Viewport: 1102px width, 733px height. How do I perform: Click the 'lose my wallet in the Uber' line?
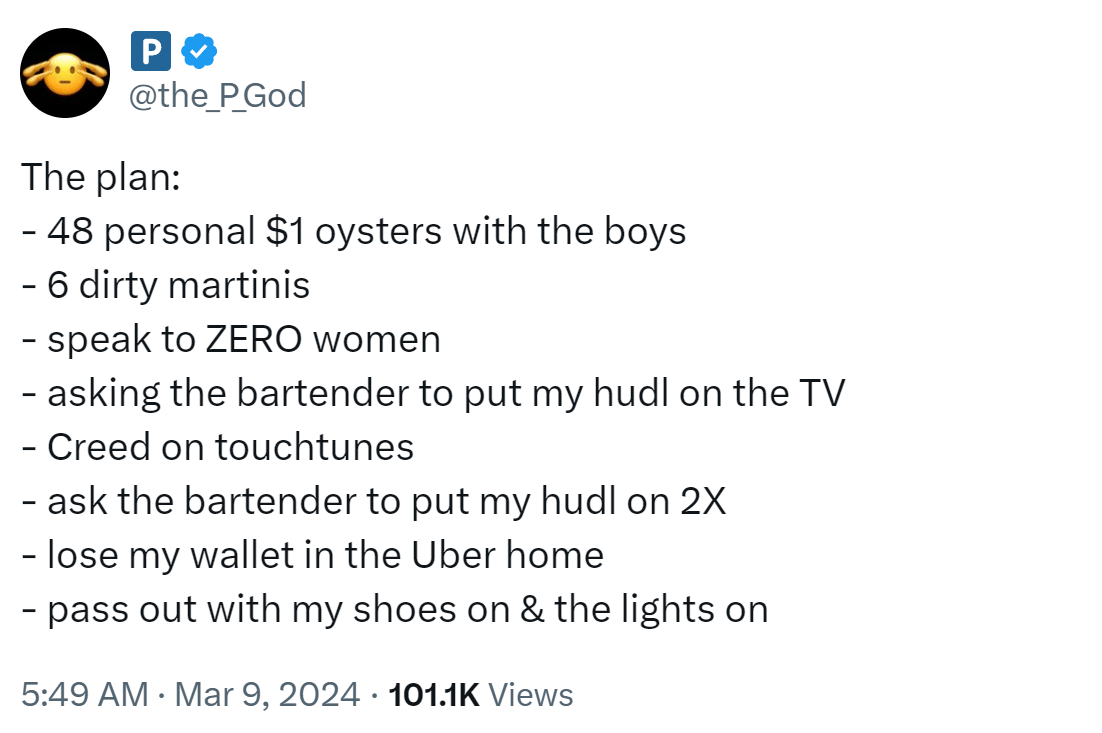point(313,555)
